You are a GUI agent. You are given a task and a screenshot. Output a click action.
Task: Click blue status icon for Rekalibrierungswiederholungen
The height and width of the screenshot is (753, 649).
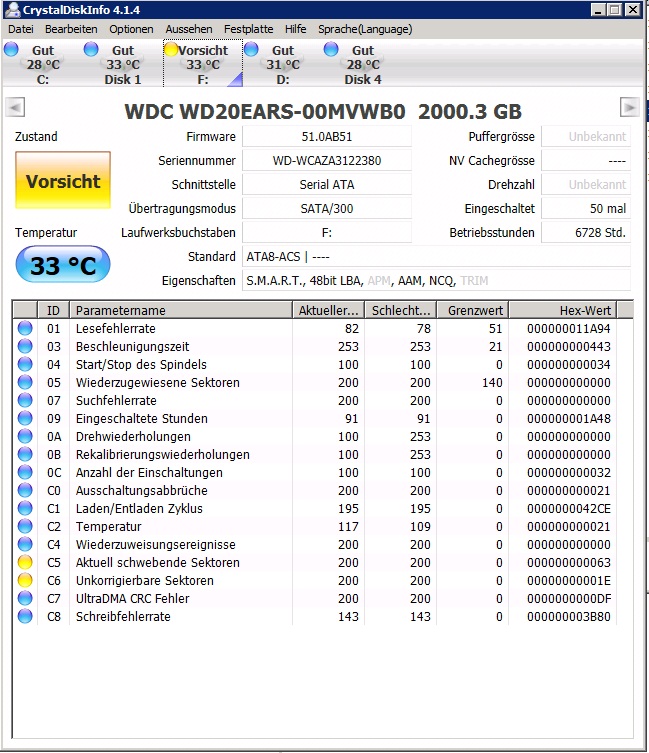pyautogui.click(x=25, y=454)
